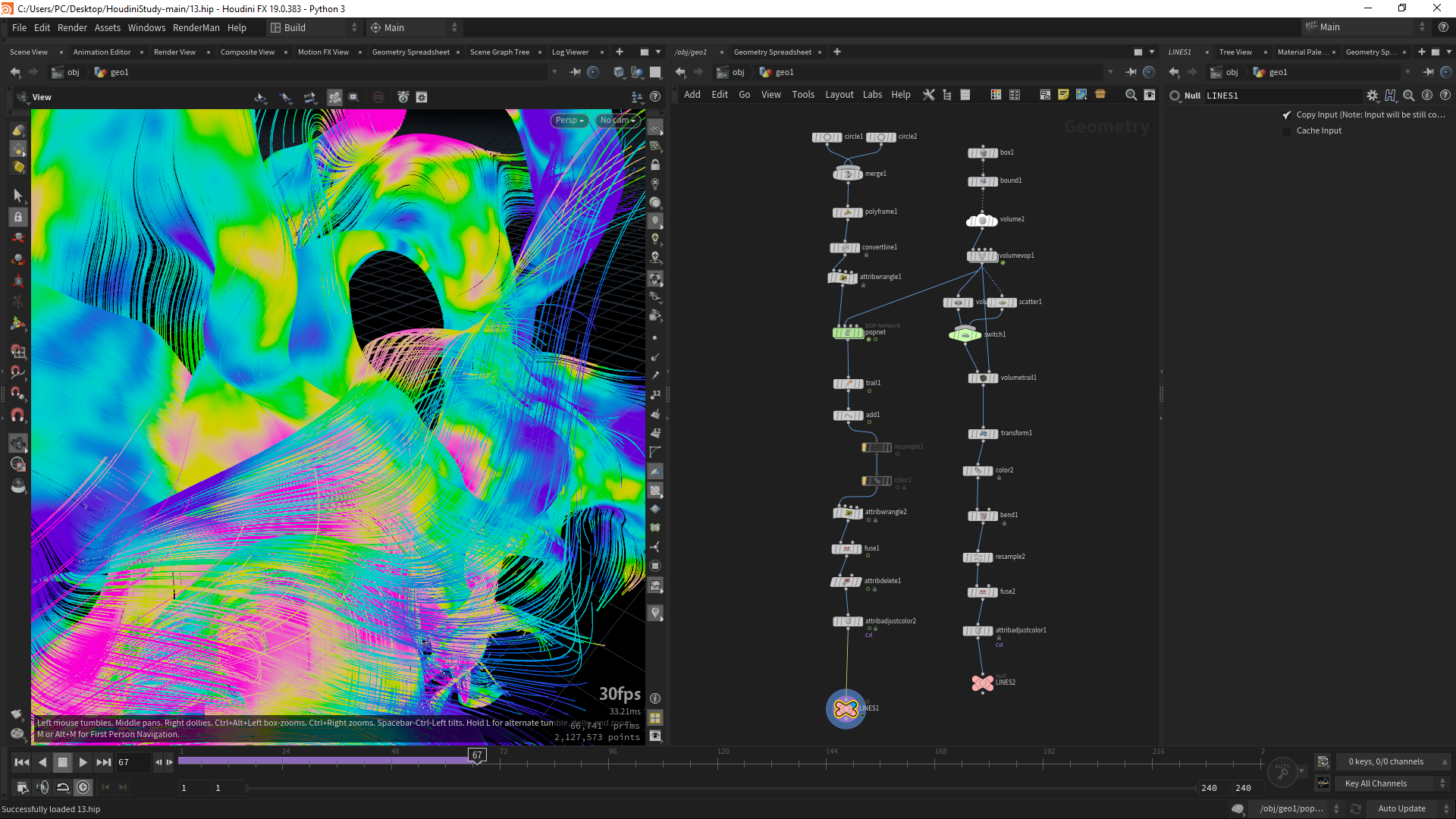
Task: Click the add background image icon
Action: [x=1081, y=95]
